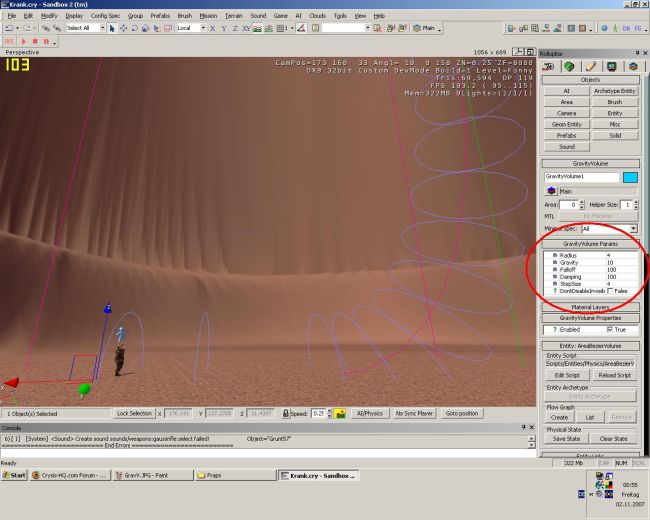Open the FG flow graph editor
Screen dimensions: 650x520
(638, 28)
